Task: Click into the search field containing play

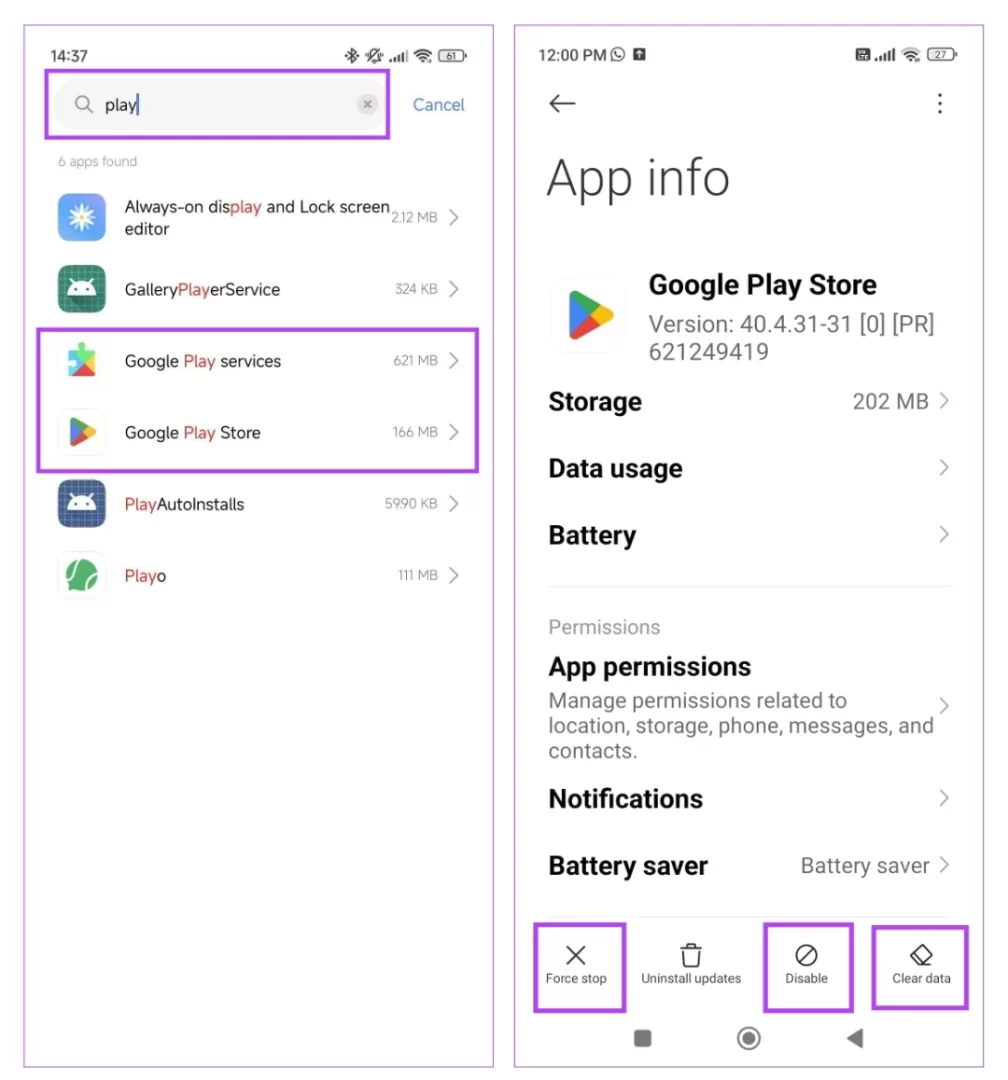Action: 218,104
